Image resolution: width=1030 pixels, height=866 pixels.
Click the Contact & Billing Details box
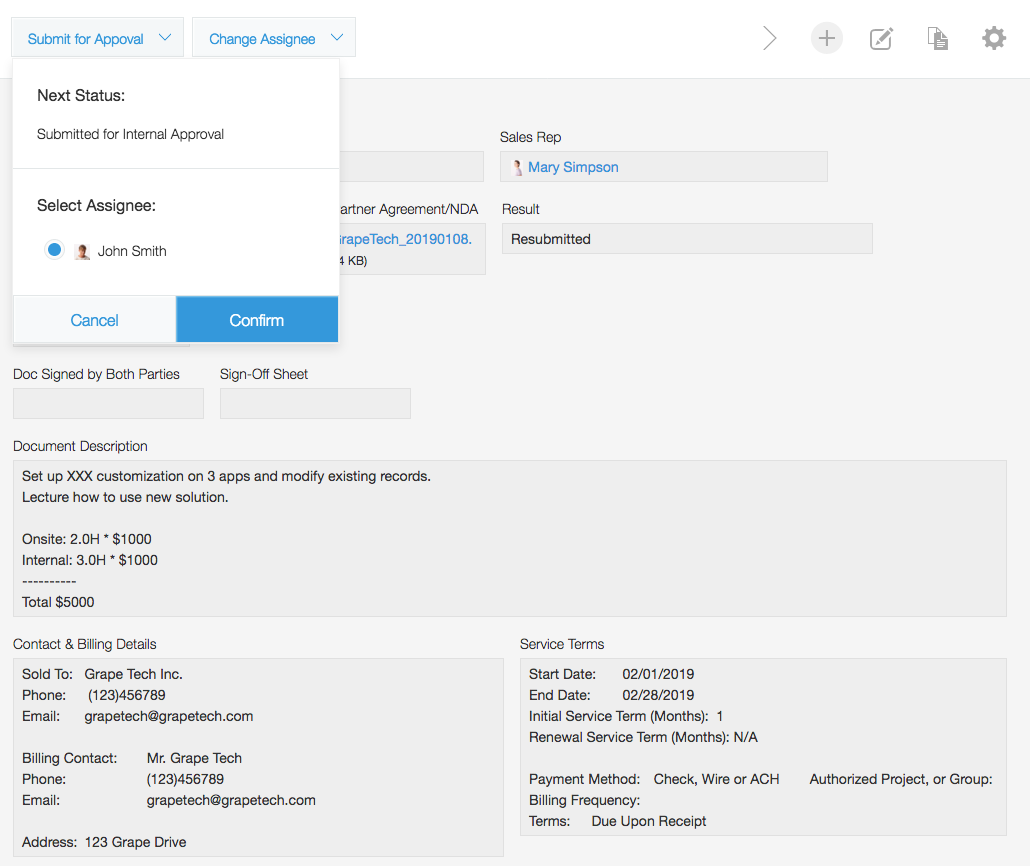click(257, 757)
